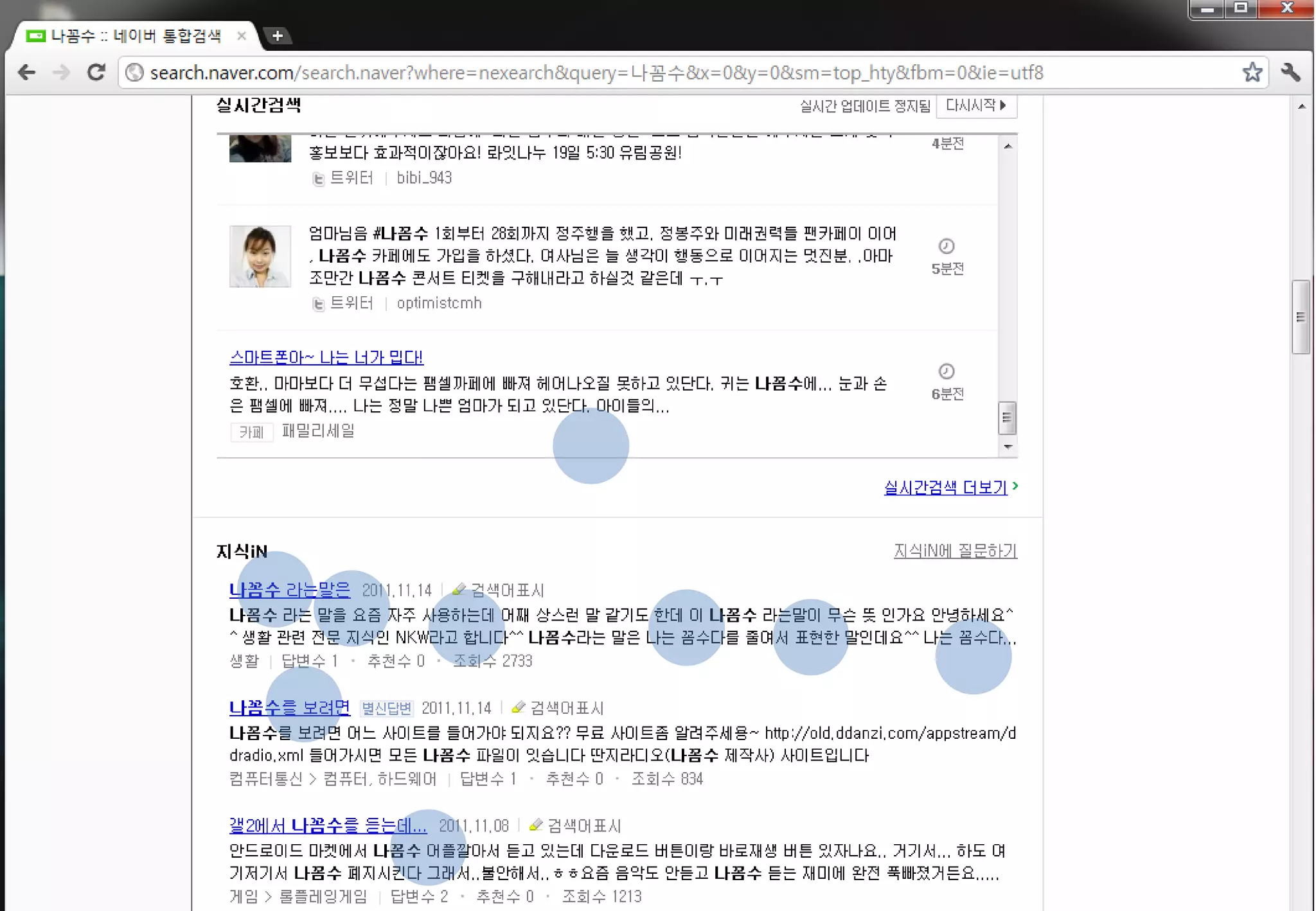The width and height of the screenshot is (1316, 911).
Task: Click the browser back arrow
Action: [x=26, y=73]
